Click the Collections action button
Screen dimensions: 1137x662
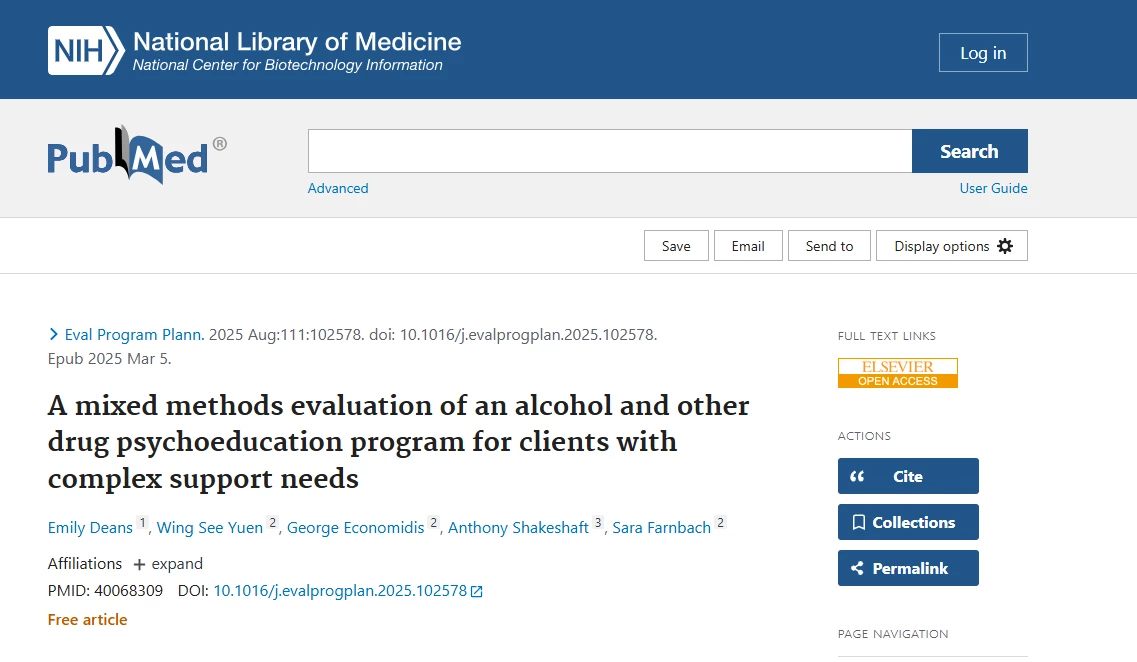tap(908, 522)
